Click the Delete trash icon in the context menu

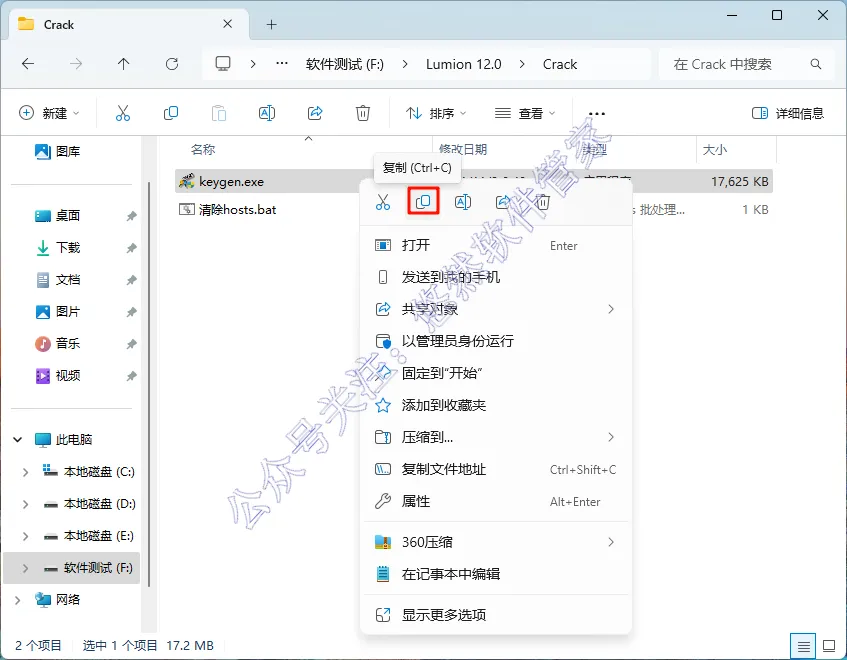(543, 202)
